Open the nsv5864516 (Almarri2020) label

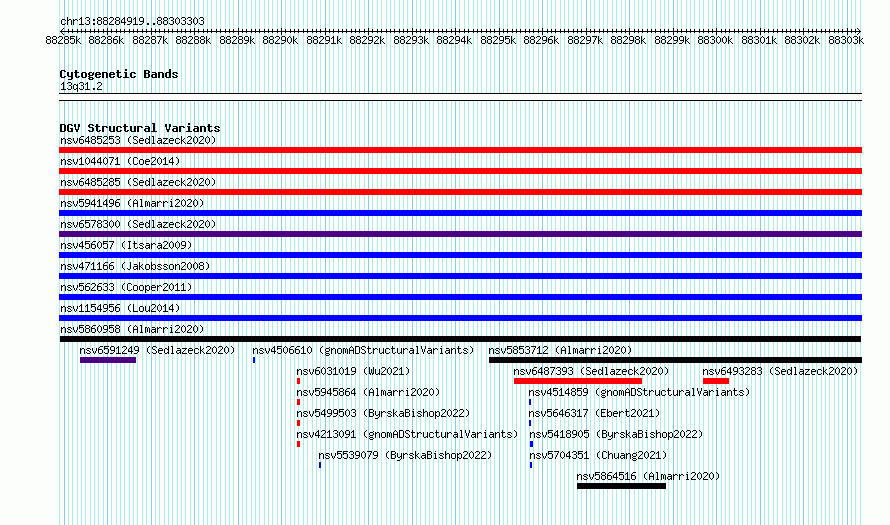pyautogui.click(x=648, y=476)
